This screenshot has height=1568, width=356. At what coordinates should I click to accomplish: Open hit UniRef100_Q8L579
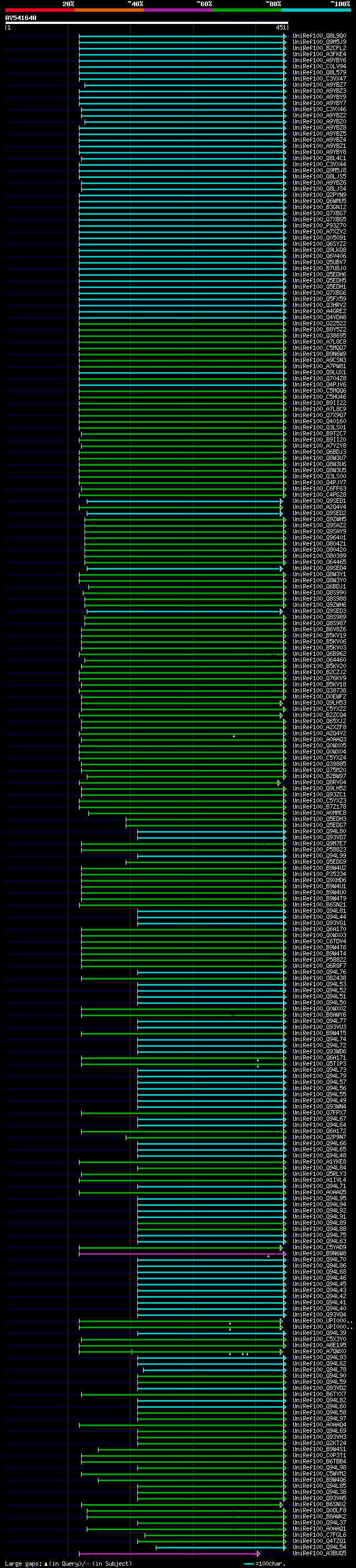[319, 72]
